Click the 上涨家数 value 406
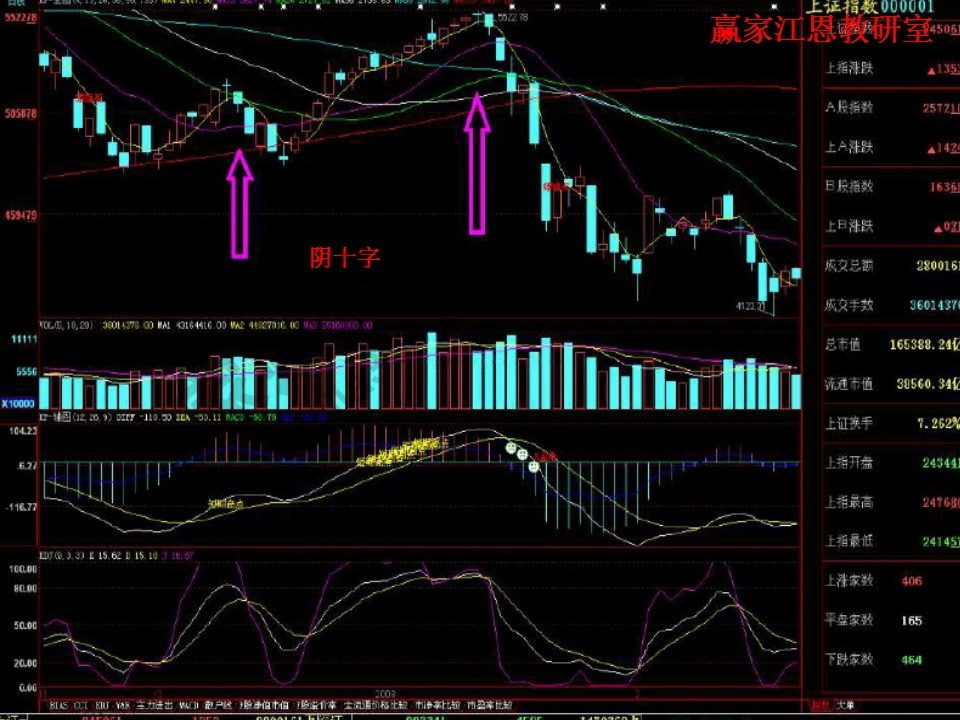This screenshot has width=960, height=720. [911, 581]
